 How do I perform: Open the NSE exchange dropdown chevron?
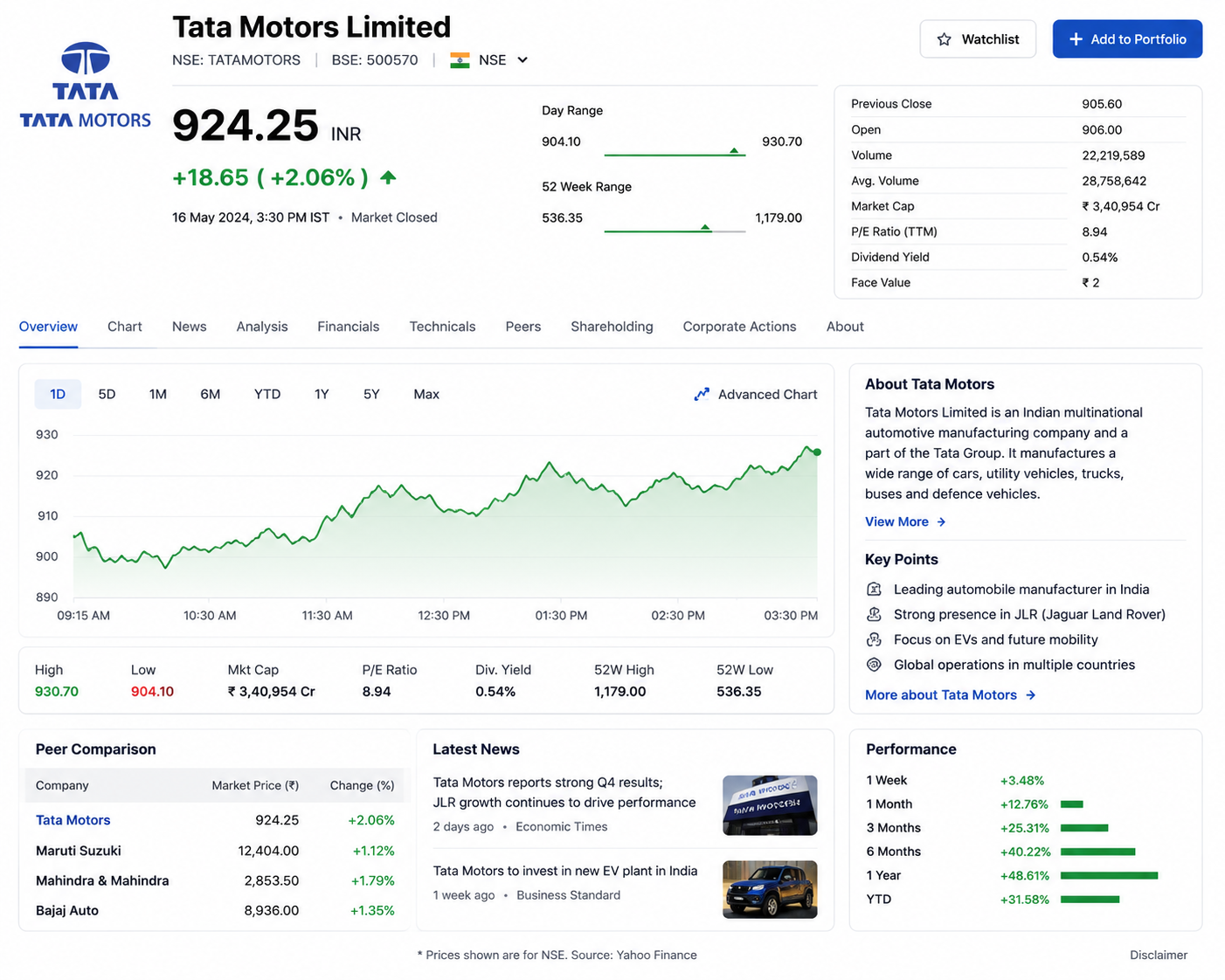pos(523,60)
